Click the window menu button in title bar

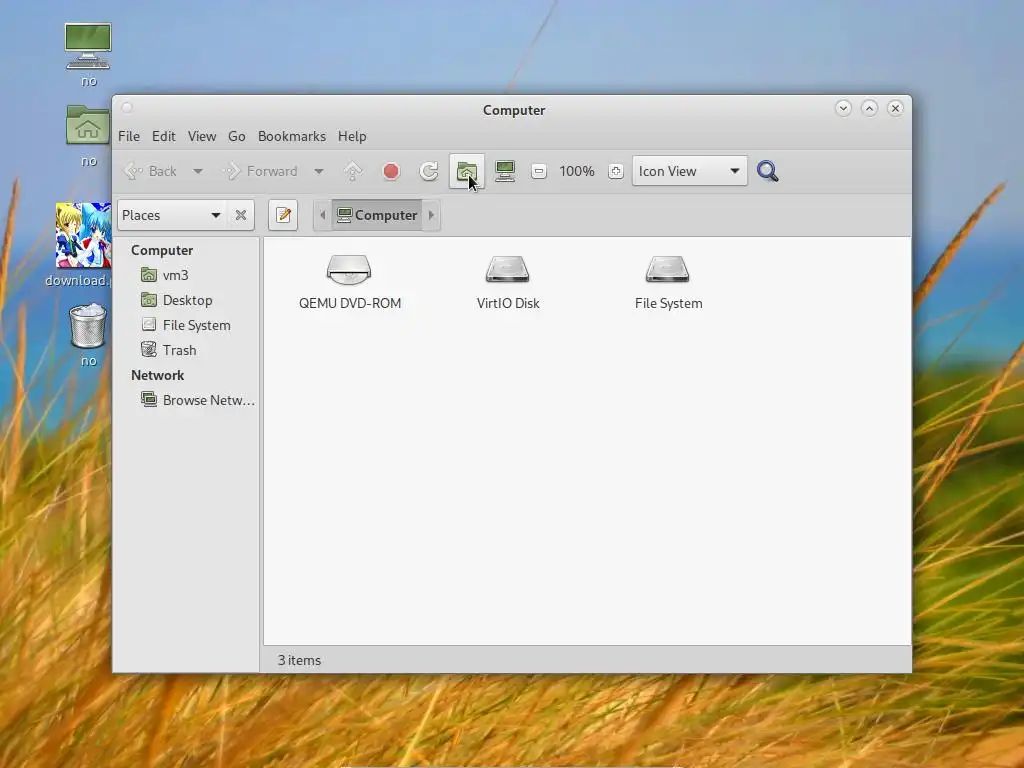[127, 108]
